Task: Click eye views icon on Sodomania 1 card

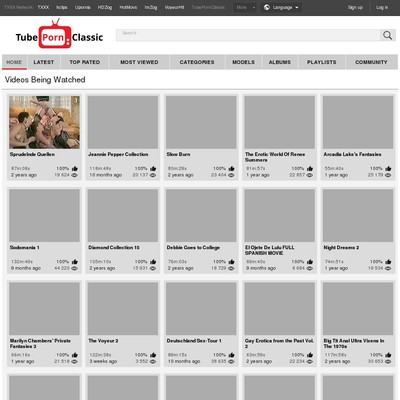Action: [x=75, y=268]
